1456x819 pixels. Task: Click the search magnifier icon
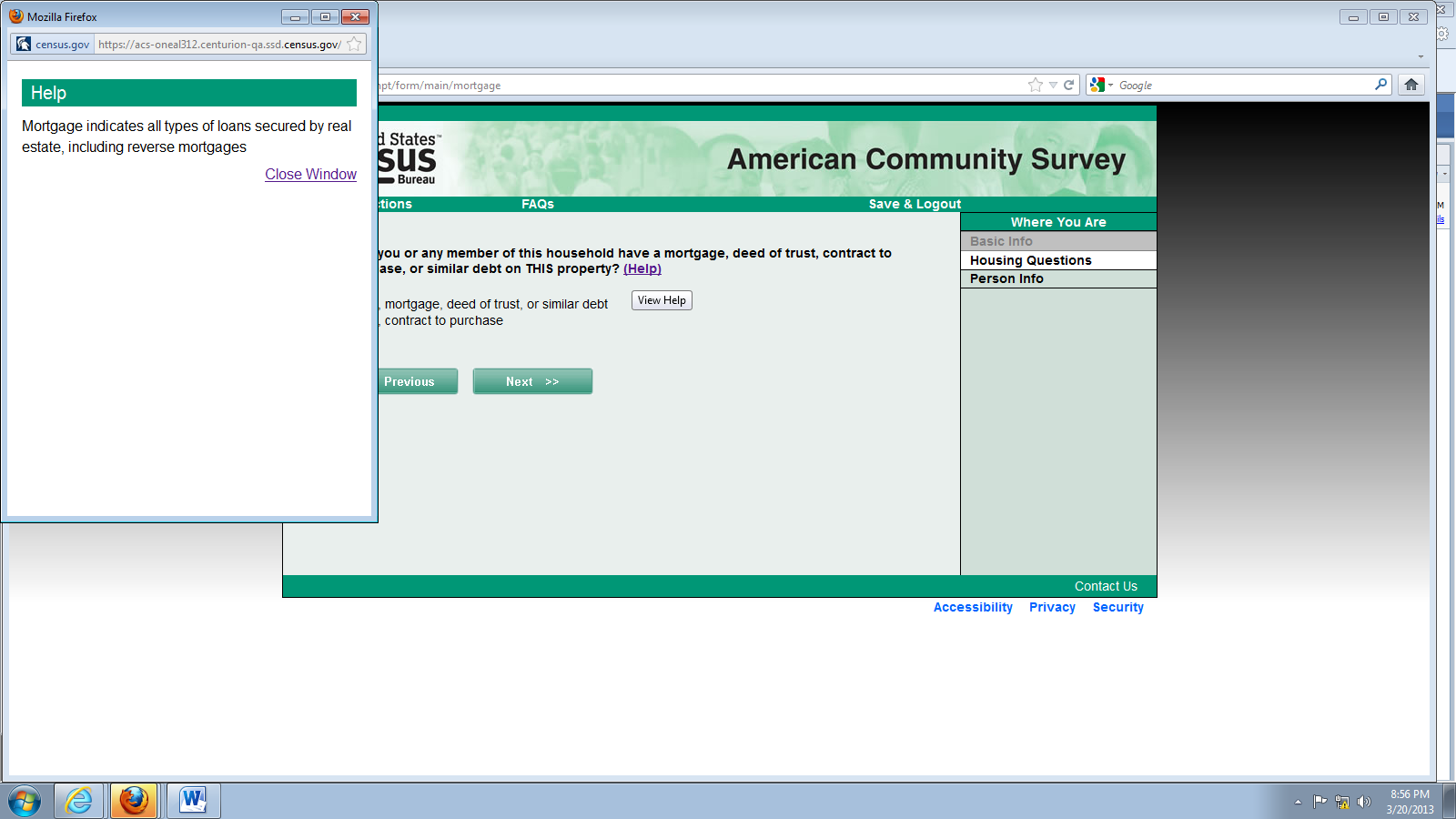[x=1381, y=84]
